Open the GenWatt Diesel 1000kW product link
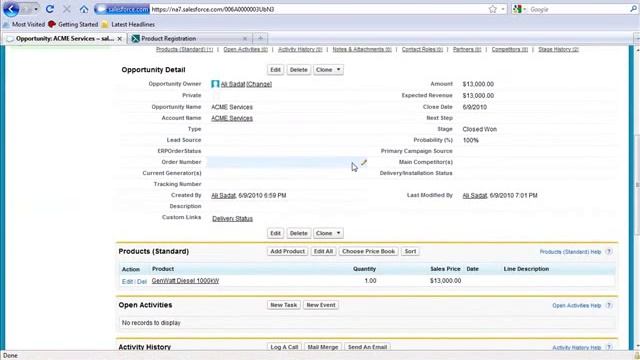 (185, 281)
